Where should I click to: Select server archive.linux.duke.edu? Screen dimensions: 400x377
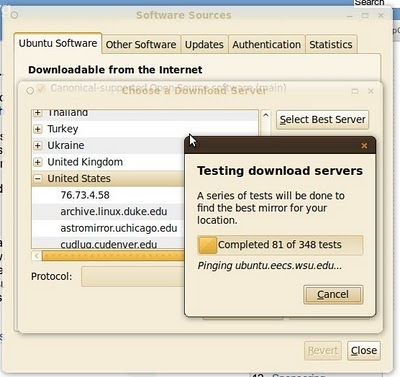(108, 212)
